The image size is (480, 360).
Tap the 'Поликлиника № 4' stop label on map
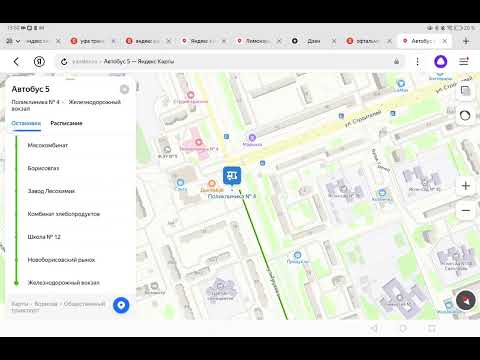(232, 196)
